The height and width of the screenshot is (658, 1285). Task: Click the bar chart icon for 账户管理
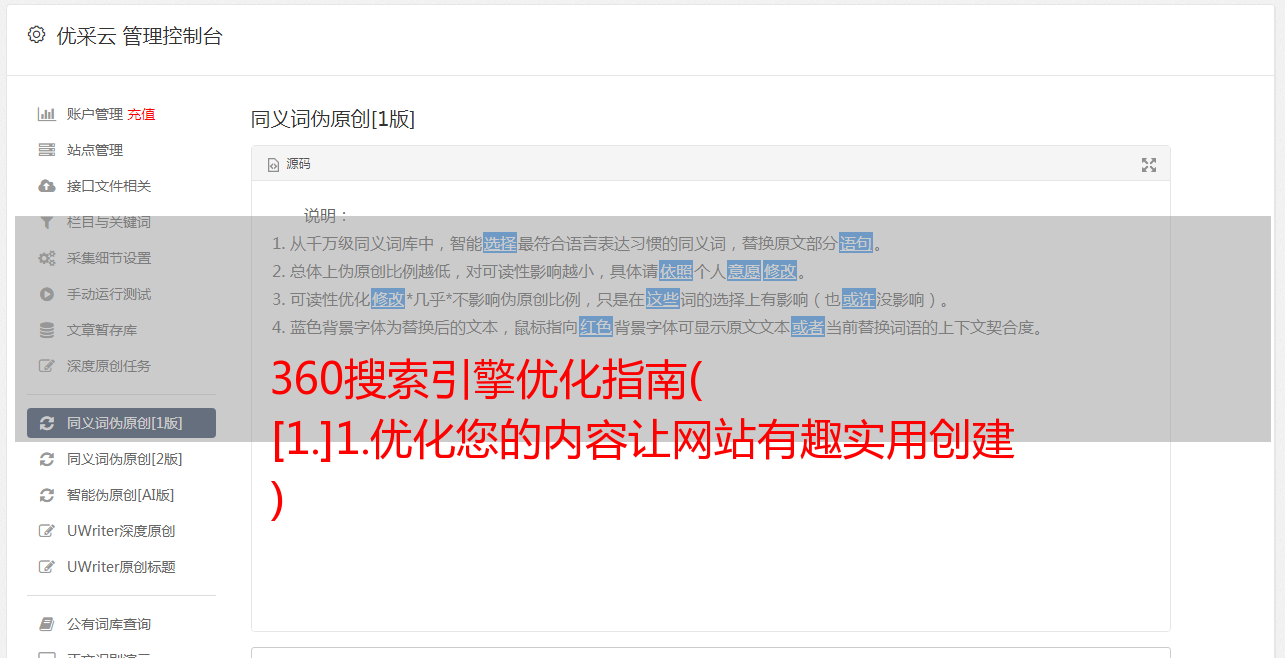(x=46, y=114)
